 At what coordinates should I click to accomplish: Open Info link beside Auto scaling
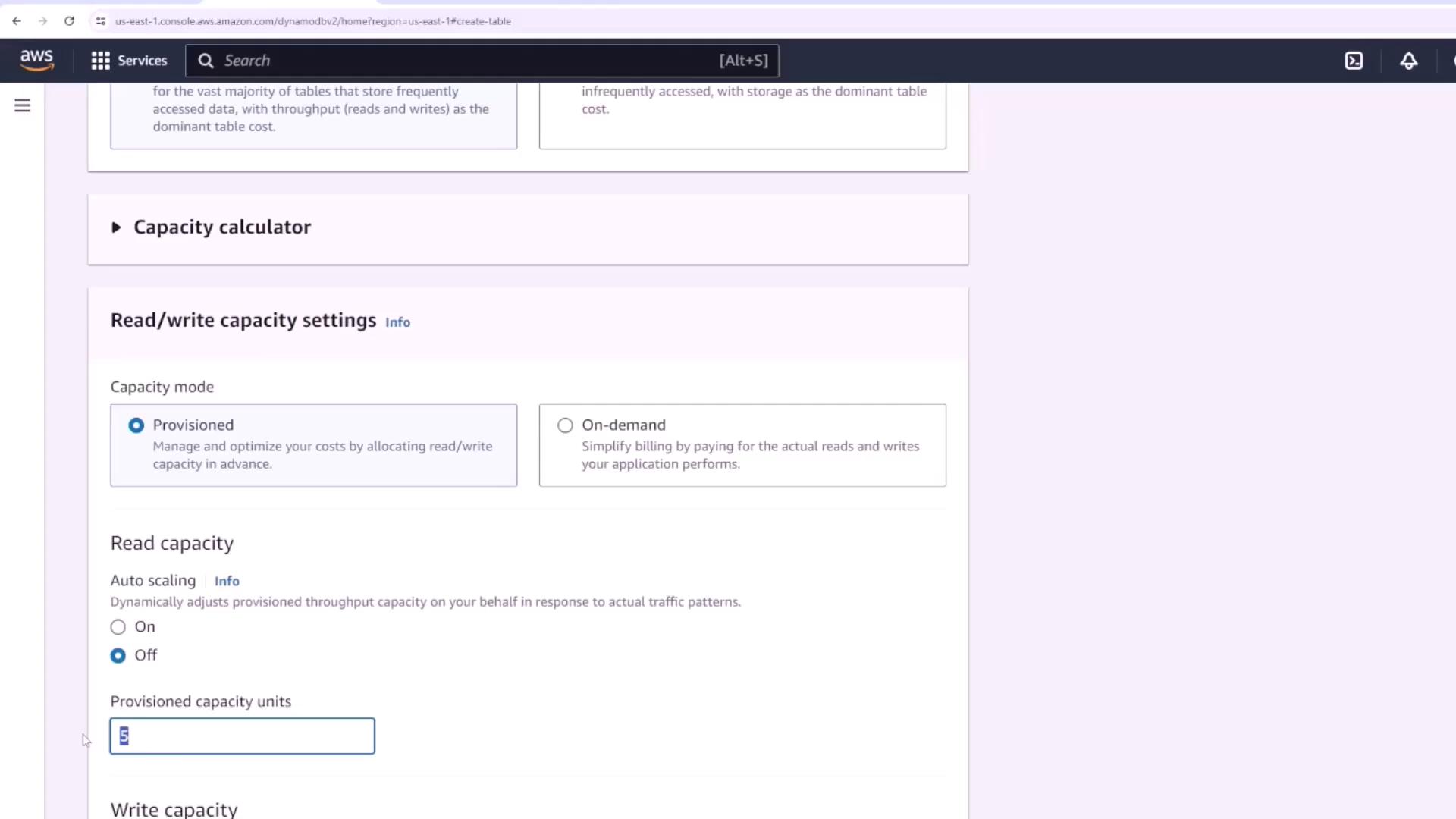click(x=227, y=581)
